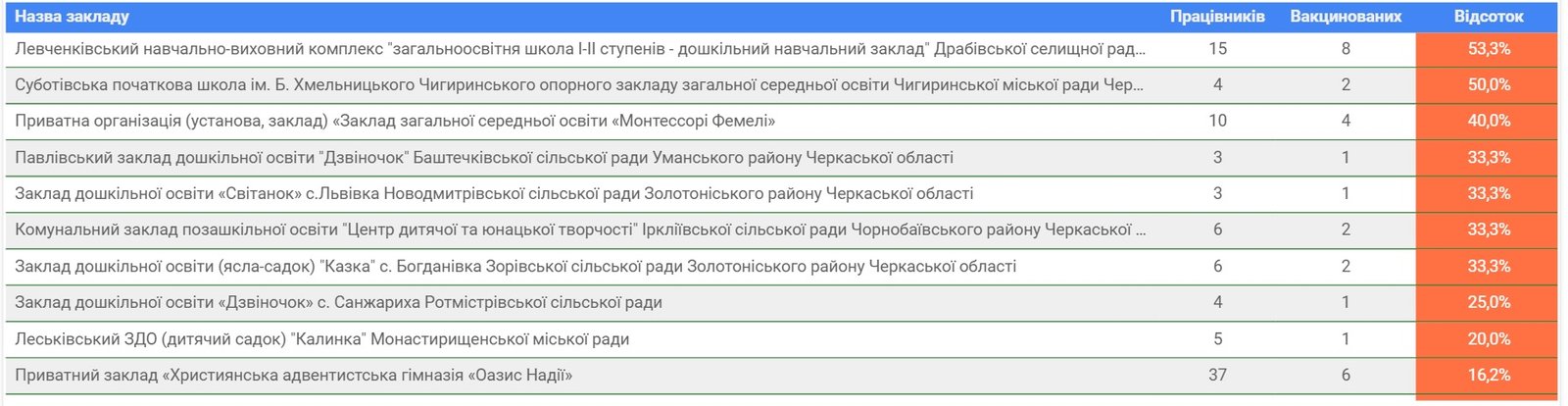This screenshot has width=1568, height=406.
Task: Click the 16,2% percentage cell
Action: [1488, 376]
